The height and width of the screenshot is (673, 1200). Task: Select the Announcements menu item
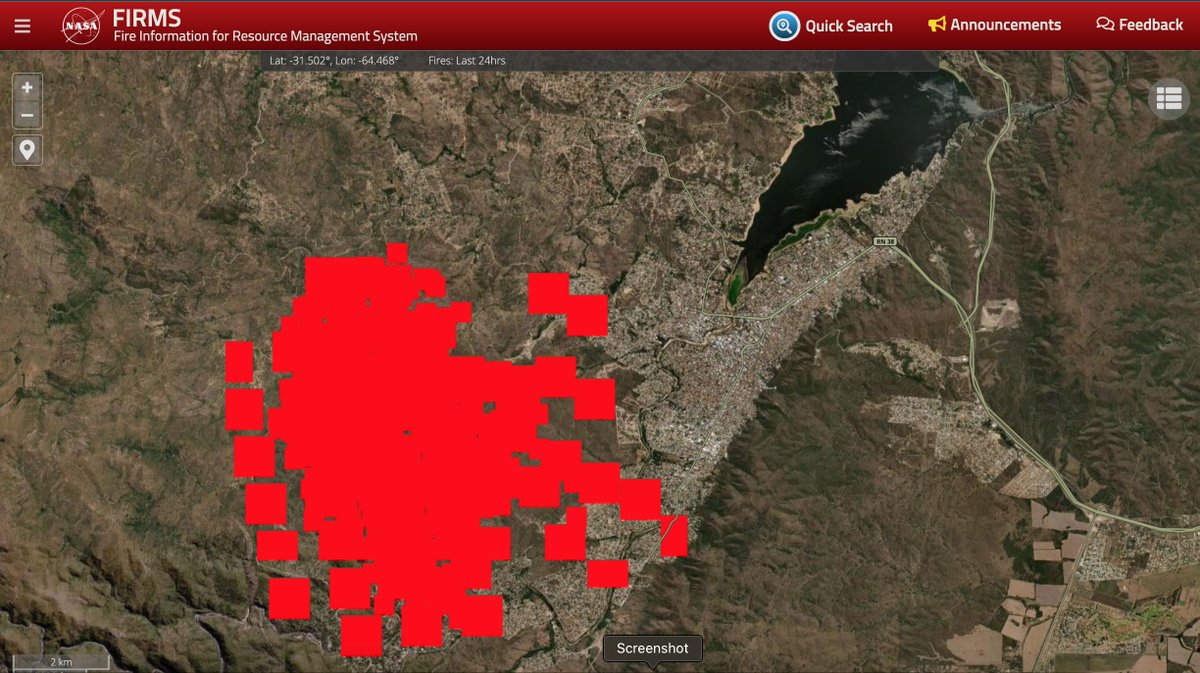[1004, 24]
